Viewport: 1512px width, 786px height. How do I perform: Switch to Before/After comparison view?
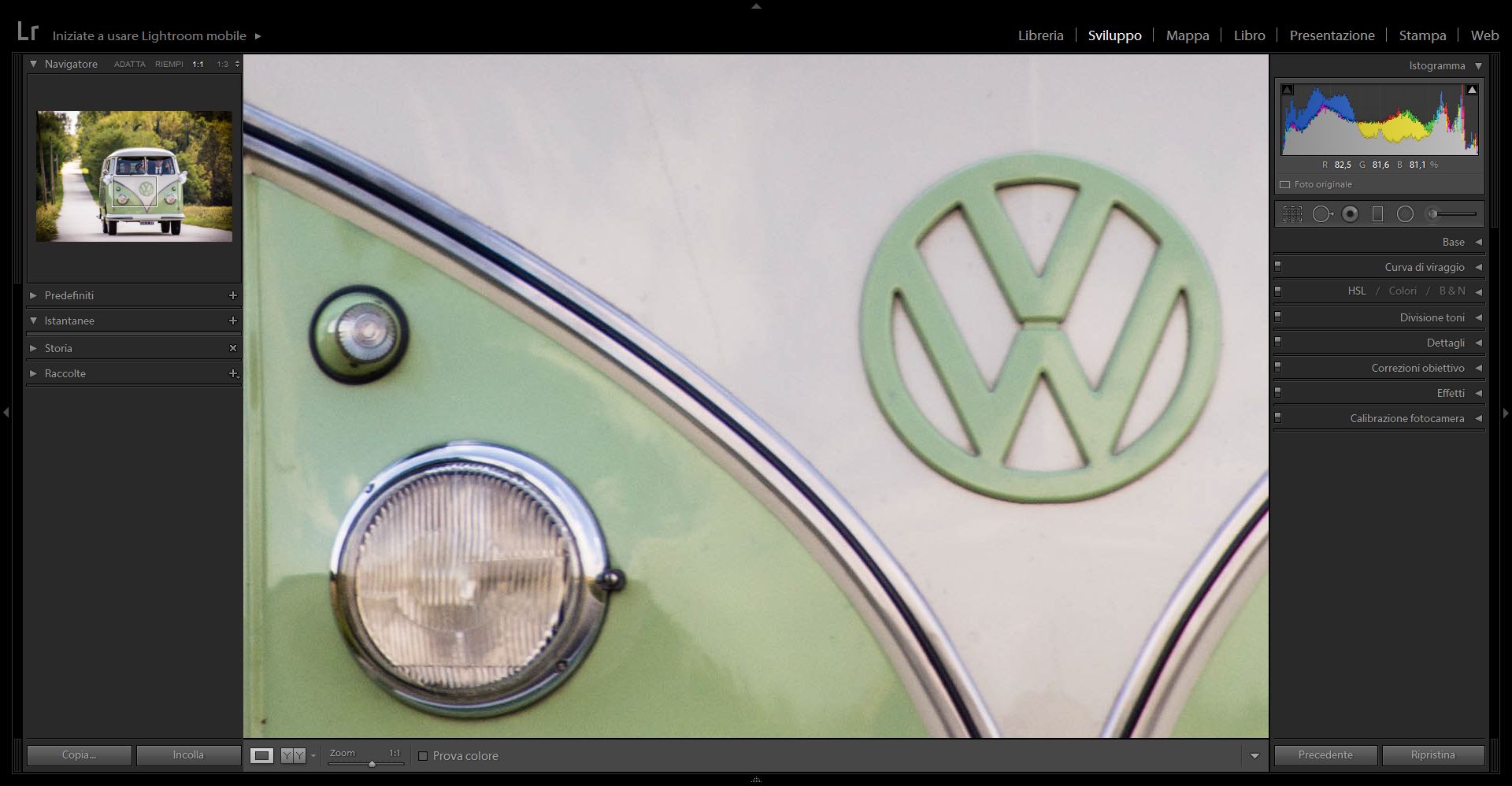292,755
